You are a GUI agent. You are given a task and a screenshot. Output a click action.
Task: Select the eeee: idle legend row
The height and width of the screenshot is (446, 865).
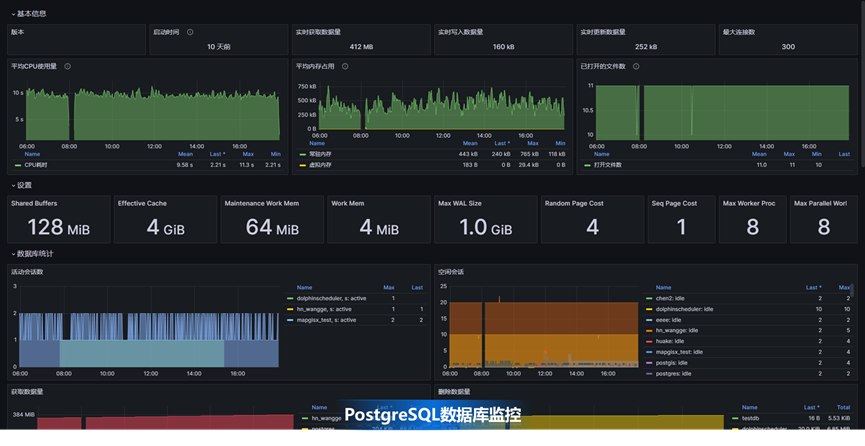(x=747, y=320)
